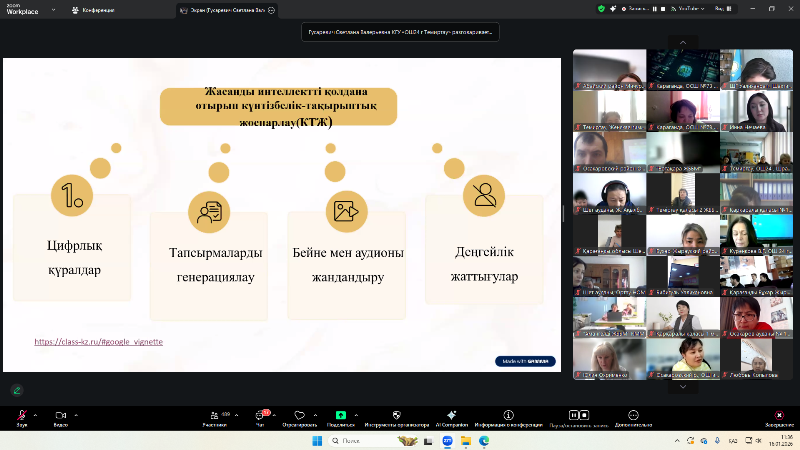
Task: Turn on video camera in Zoom toolbar
Action: 60,415
